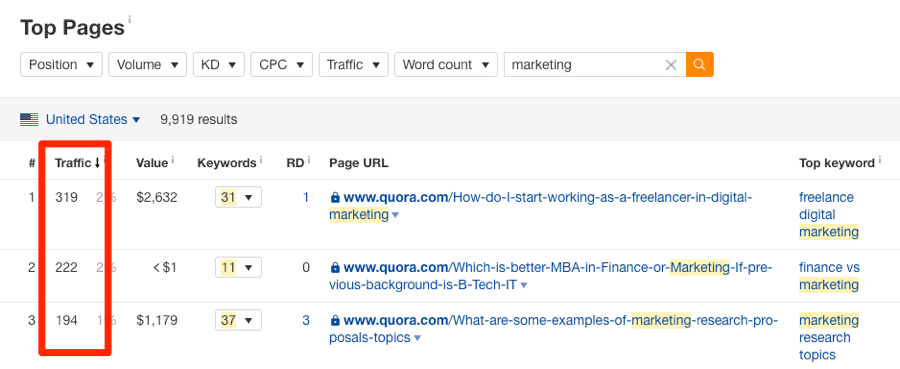Click the '9,919 results' count text
900x369 pixels.
point(199,119)
